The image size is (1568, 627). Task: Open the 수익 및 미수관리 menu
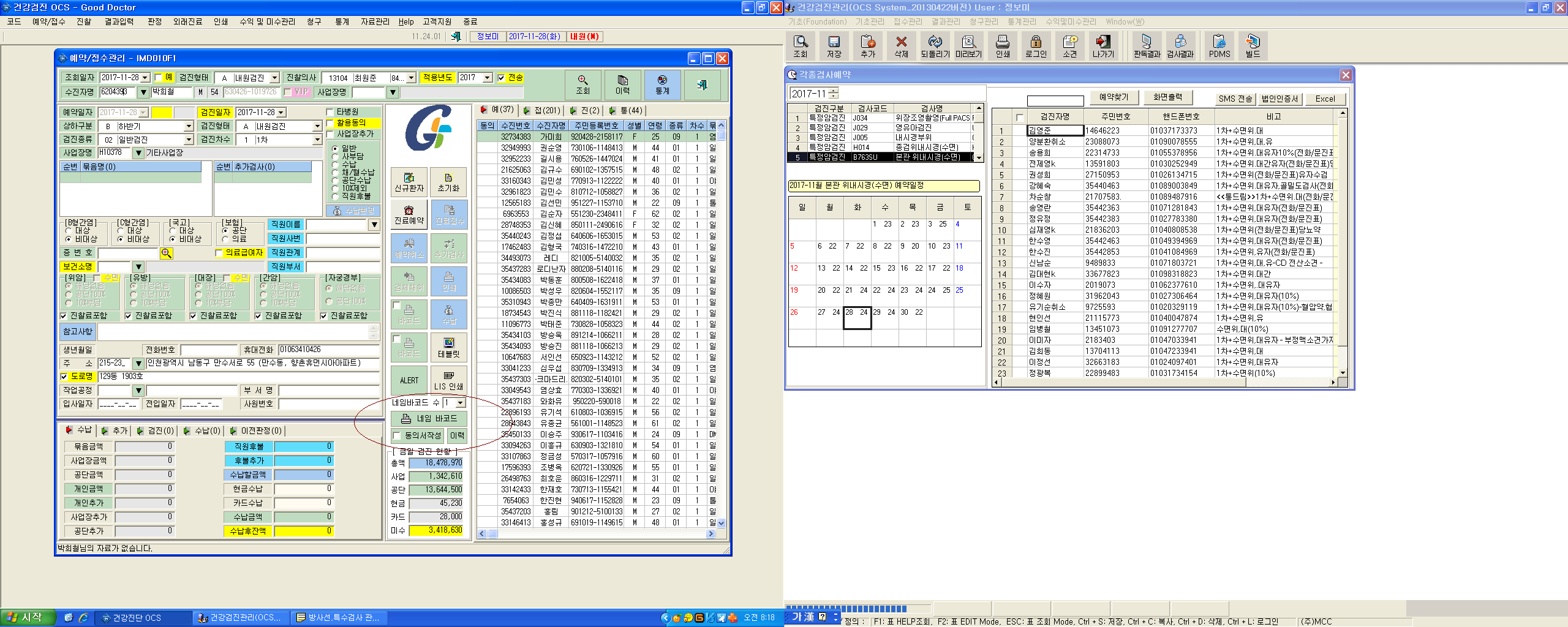[x=267, y=21]
